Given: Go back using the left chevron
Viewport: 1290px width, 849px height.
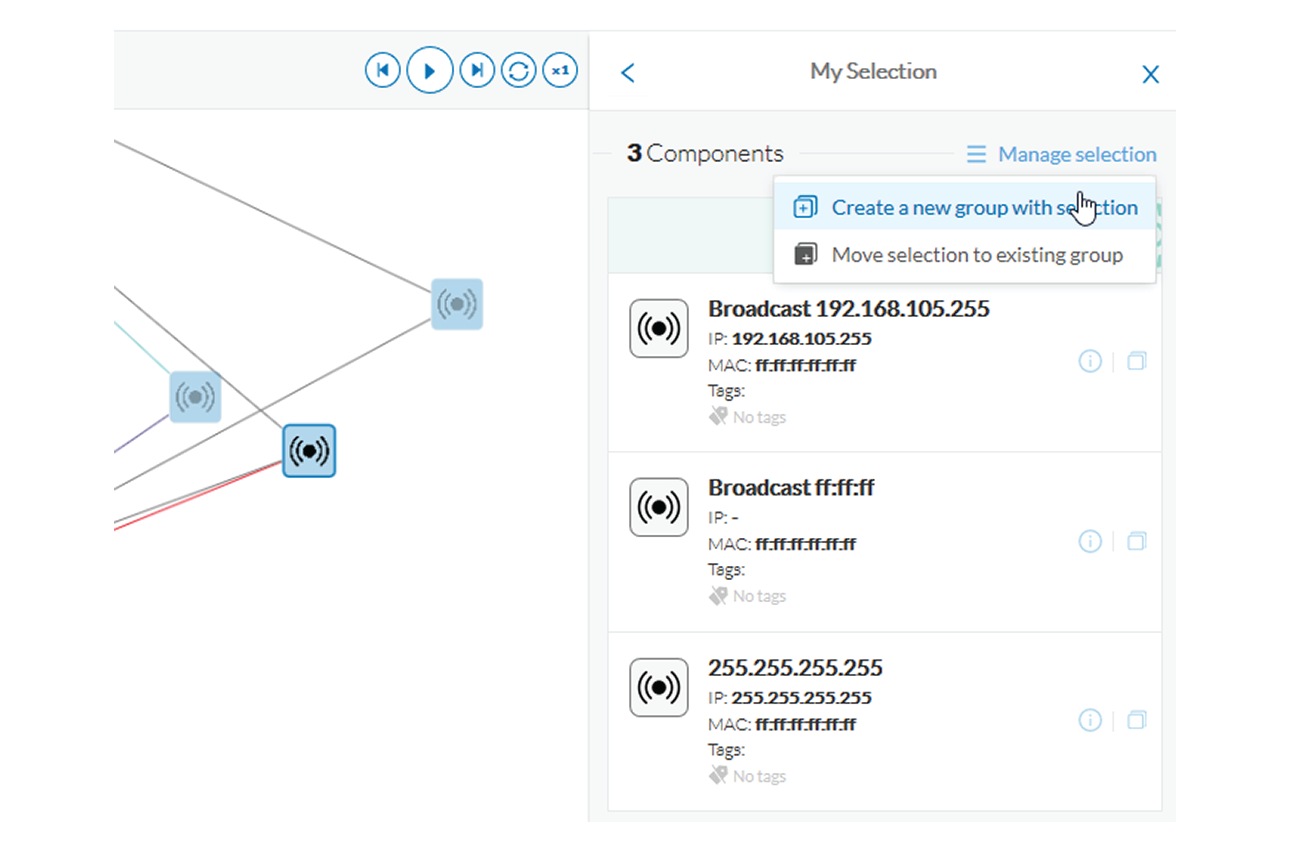Looking at the screenshot, I should pyautogui.click(x=628, y=73).
